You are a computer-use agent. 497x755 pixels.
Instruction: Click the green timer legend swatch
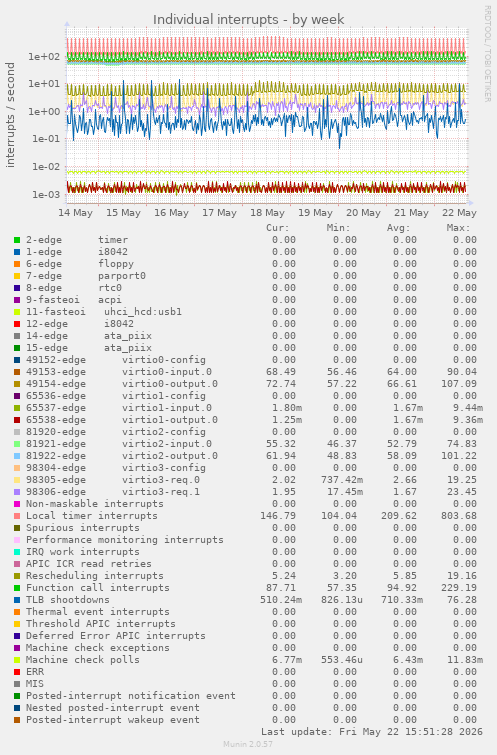click(x=17, y=240)
